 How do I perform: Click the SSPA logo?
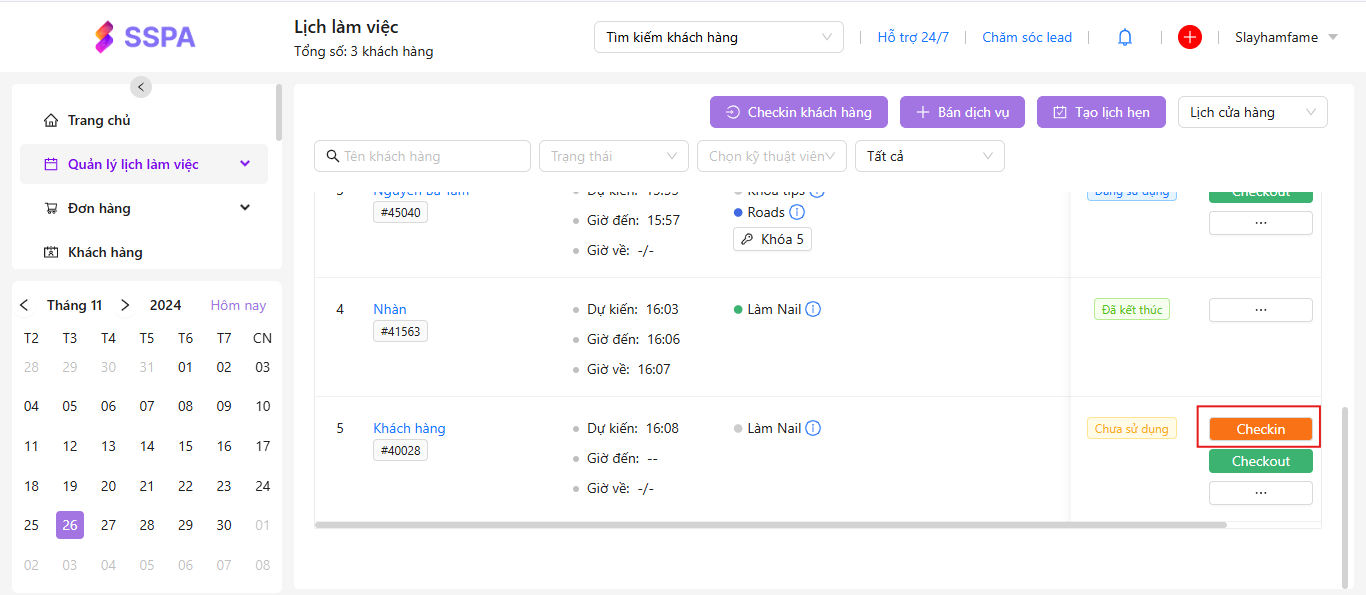coord(145,37)
